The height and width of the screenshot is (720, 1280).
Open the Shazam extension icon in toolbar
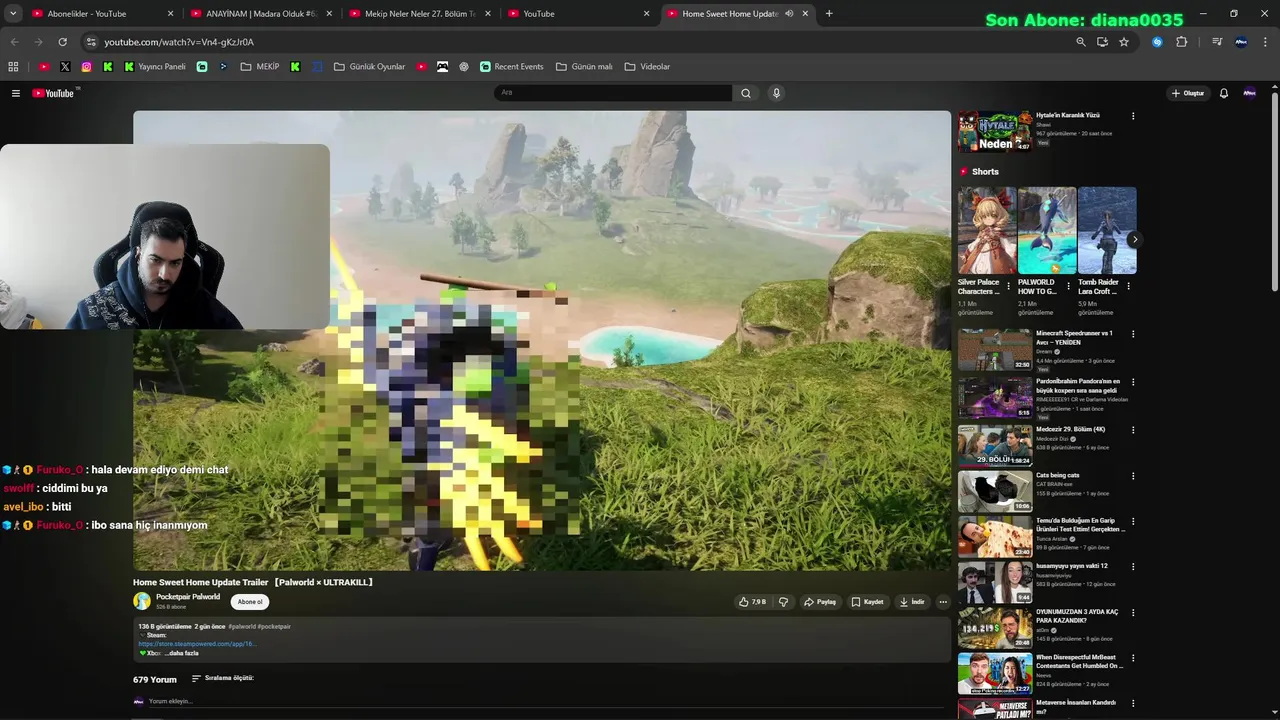tap(1157, 42)
